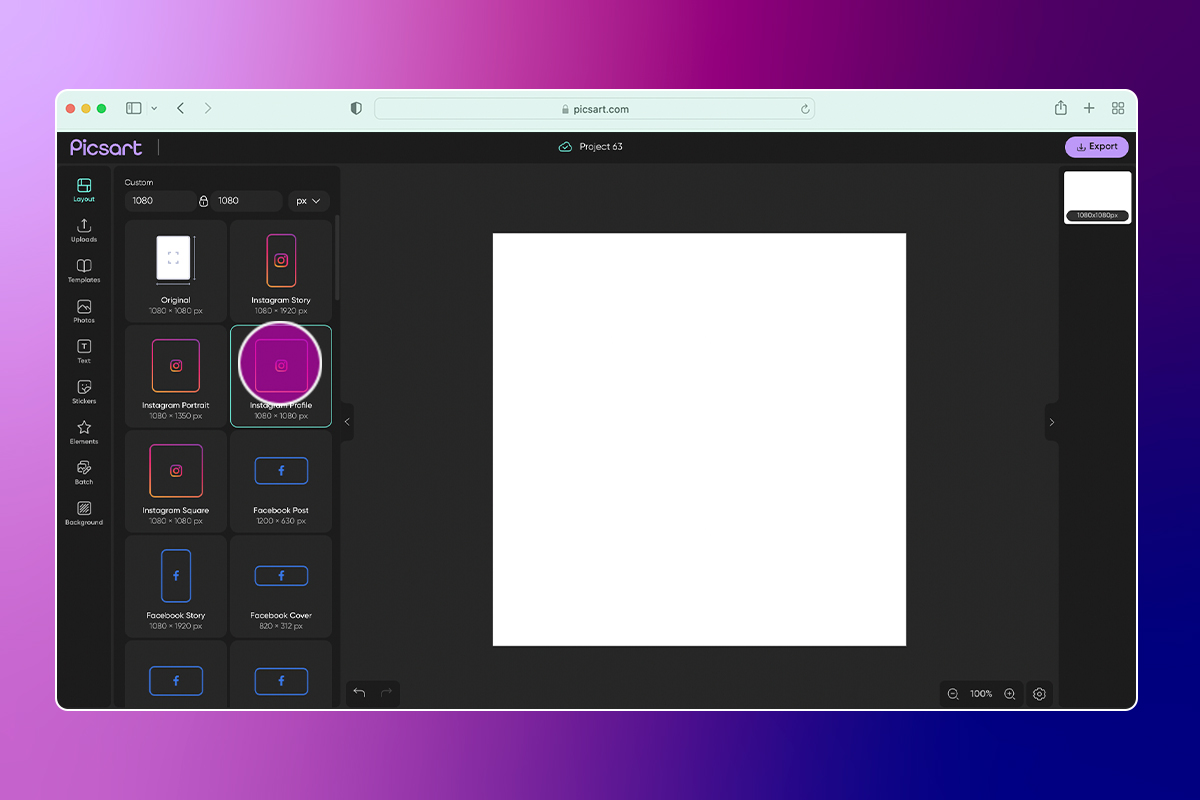Open the px unit dropdown

pos(308,201)
